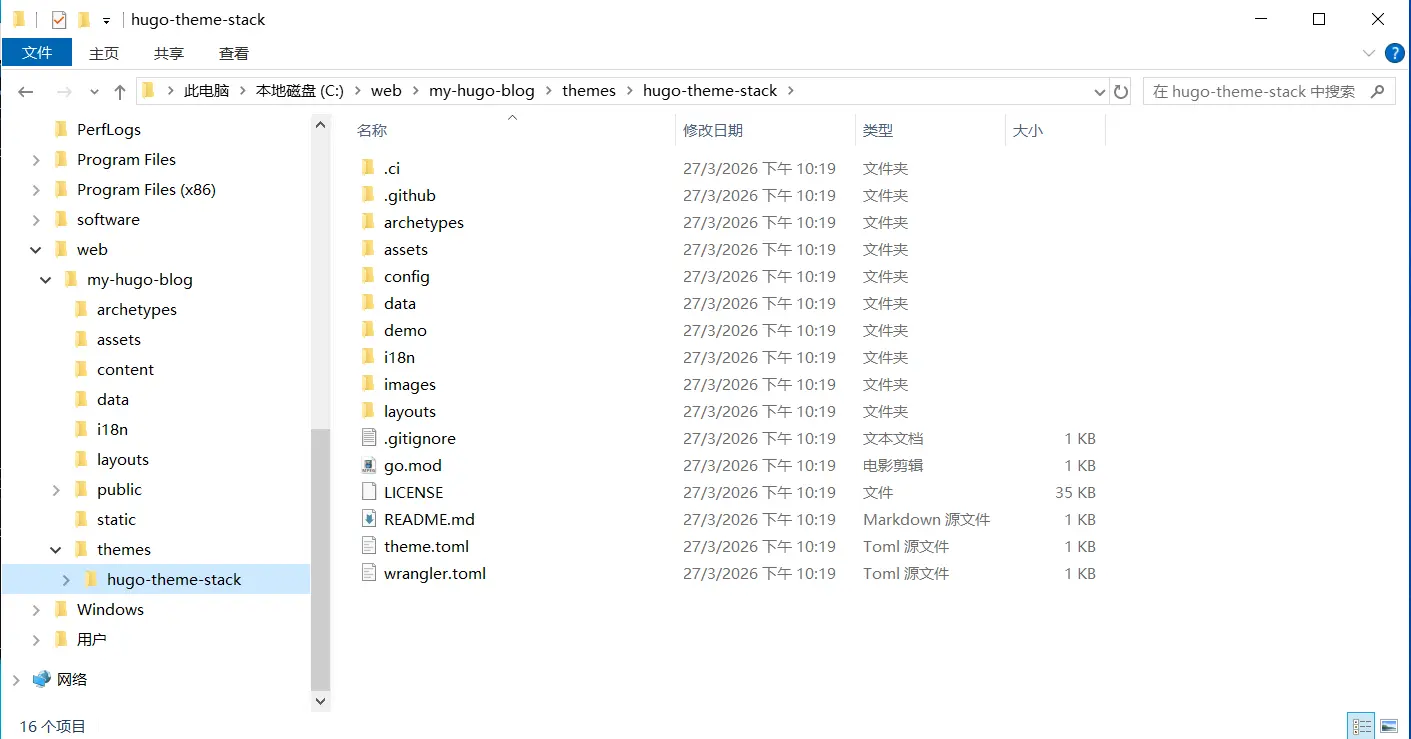1411x739 pixels.
Task: Click the archetypes folder icon in file list
Action: tap(368, 222)
